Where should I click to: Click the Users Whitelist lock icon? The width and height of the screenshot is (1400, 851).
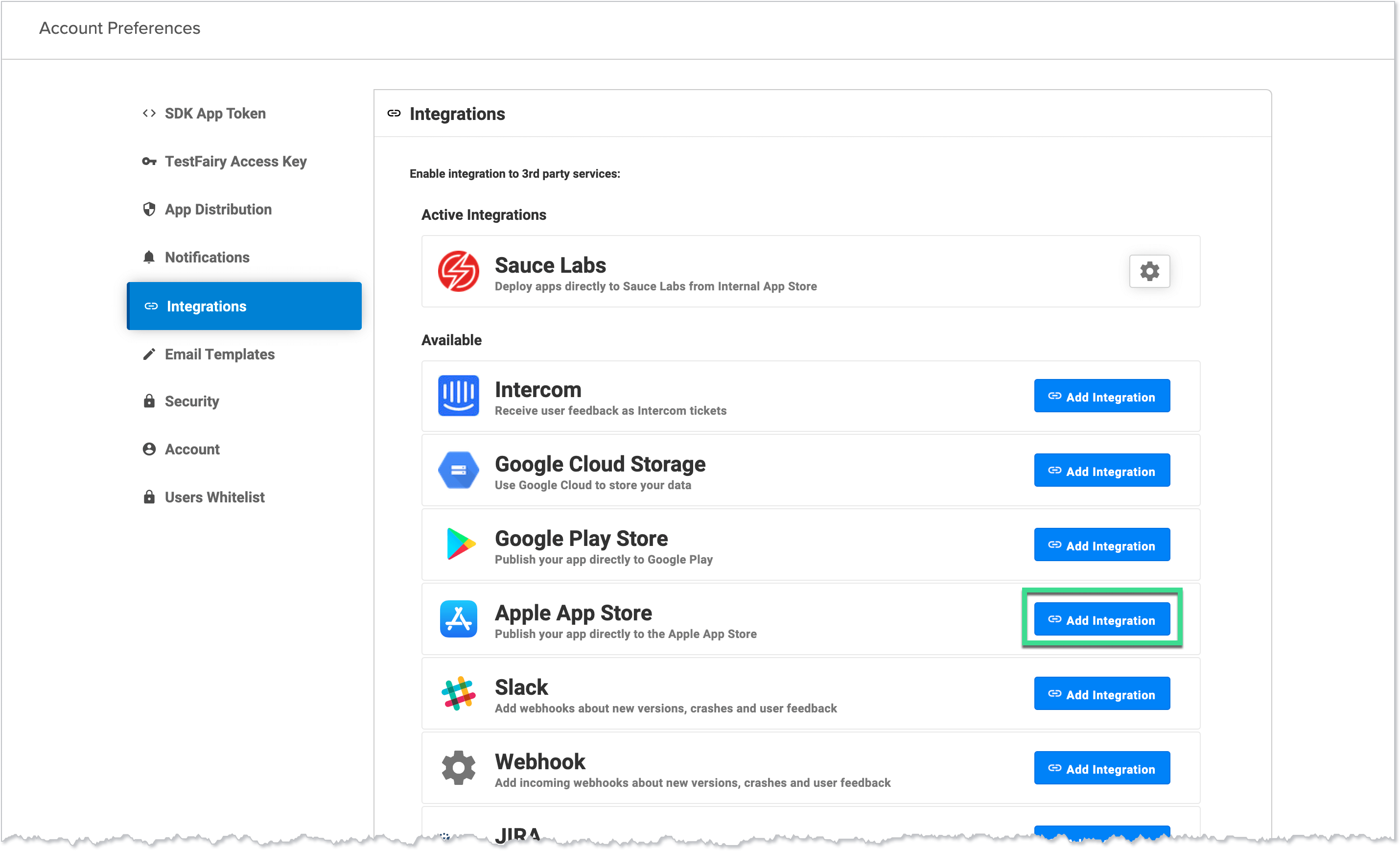(149, 497)
